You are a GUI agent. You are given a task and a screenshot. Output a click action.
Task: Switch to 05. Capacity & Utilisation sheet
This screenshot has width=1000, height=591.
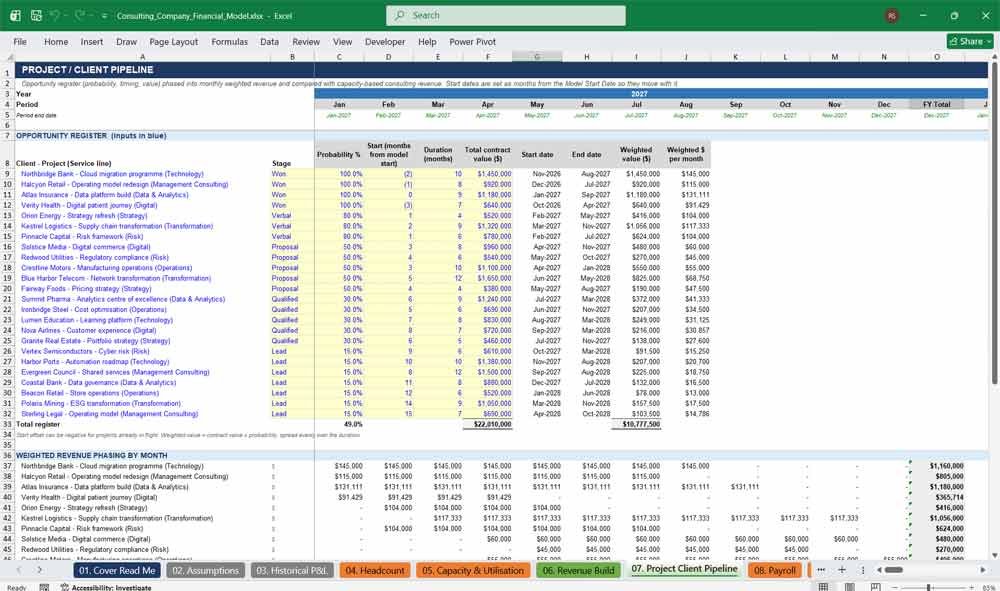[x=473, y=571]
